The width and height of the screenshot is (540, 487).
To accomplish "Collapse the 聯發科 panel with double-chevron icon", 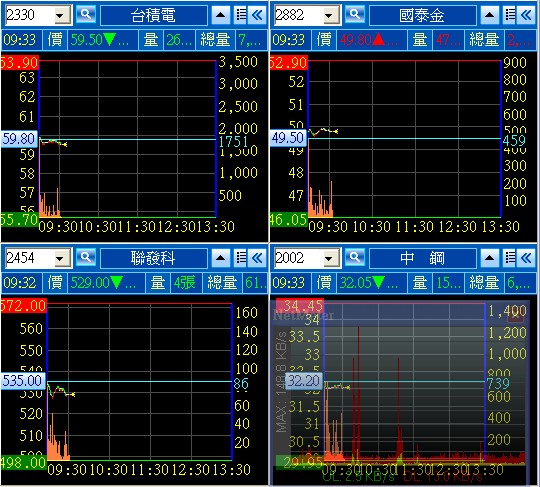I will click(257, 258).
